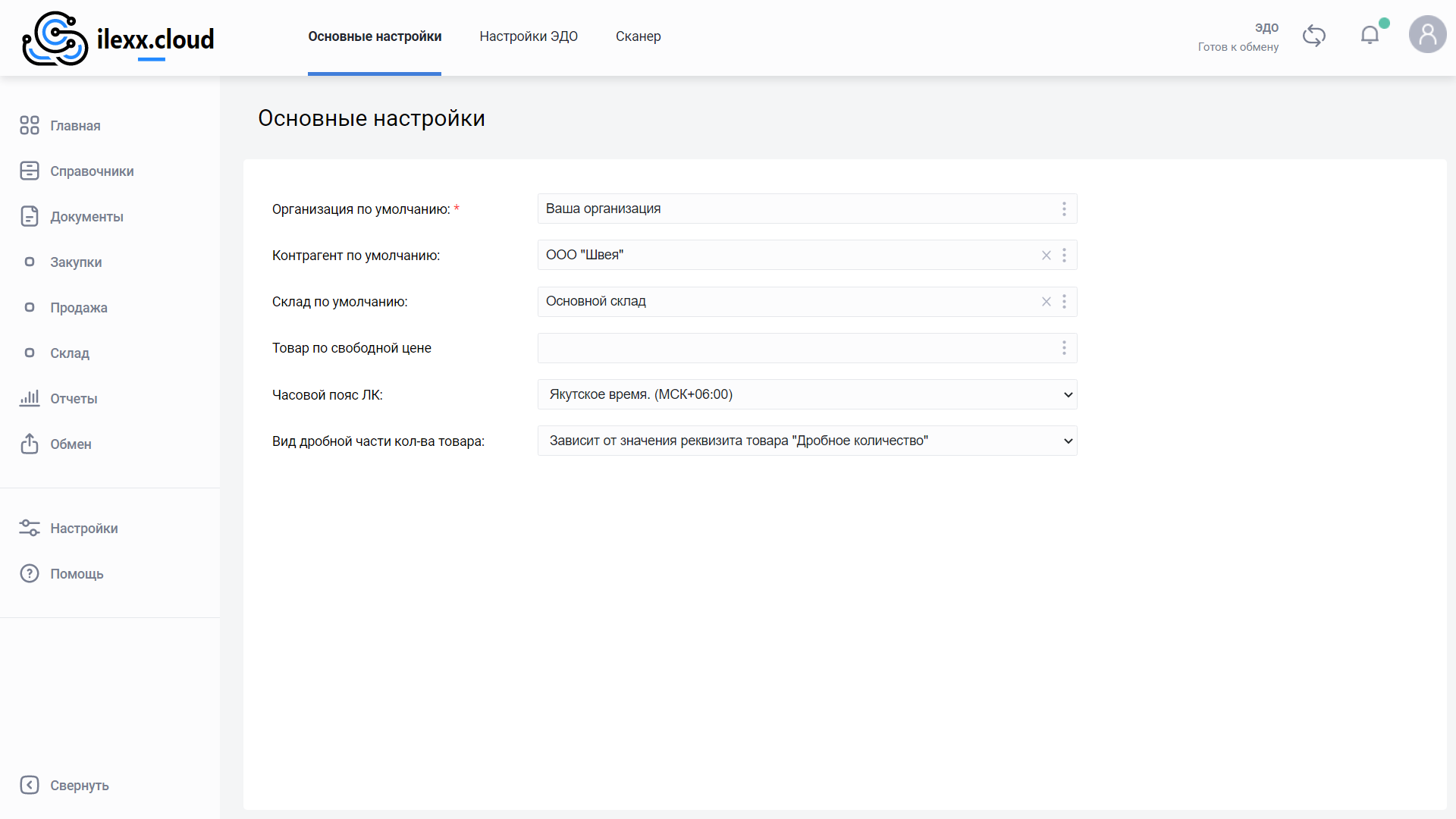Viewport: 1456px width, 819px height.
Task: Expand the Закупки menu item
Action: point(75,262)
